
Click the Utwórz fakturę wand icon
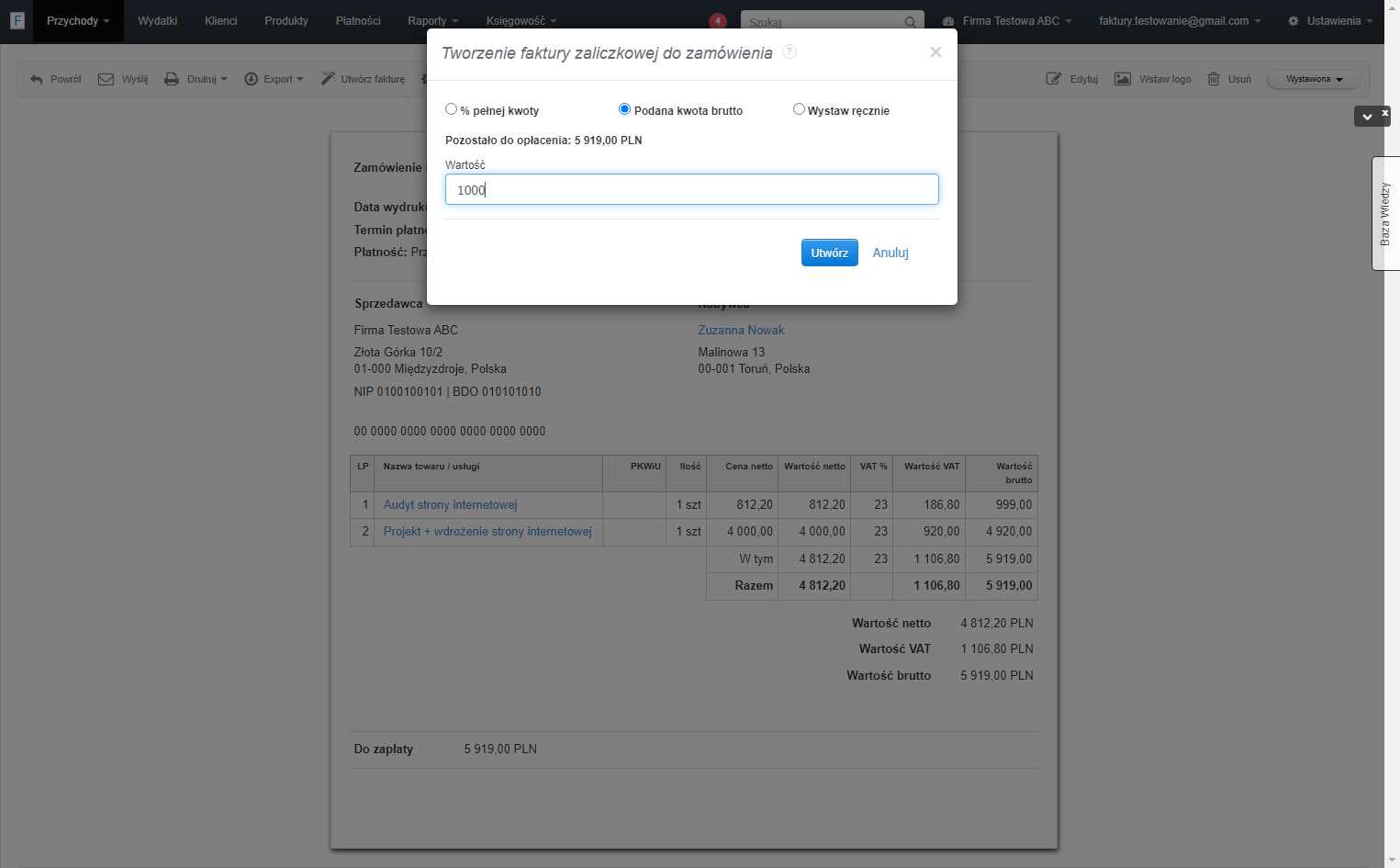click(x=328, y=79)
